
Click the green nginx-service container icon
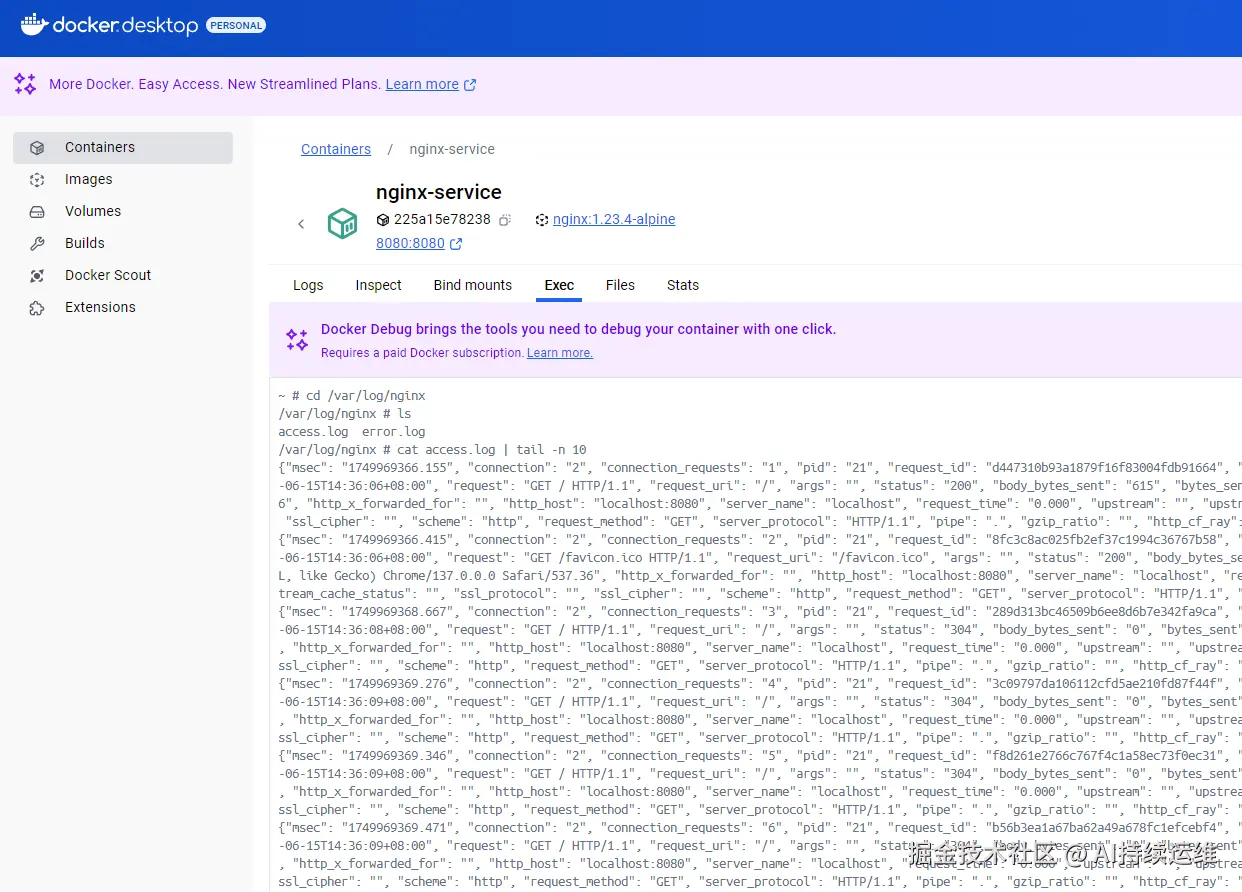pos(343,223)
